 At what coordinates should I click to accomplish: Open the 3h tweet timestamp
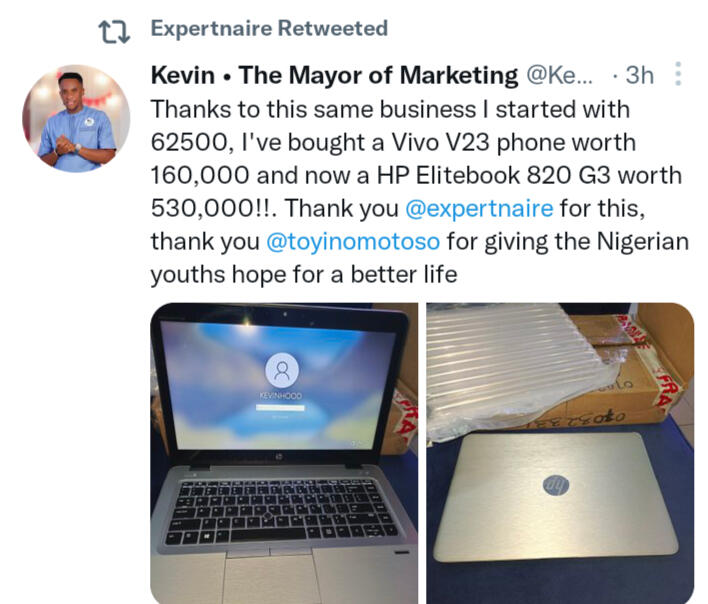point(639,75)
